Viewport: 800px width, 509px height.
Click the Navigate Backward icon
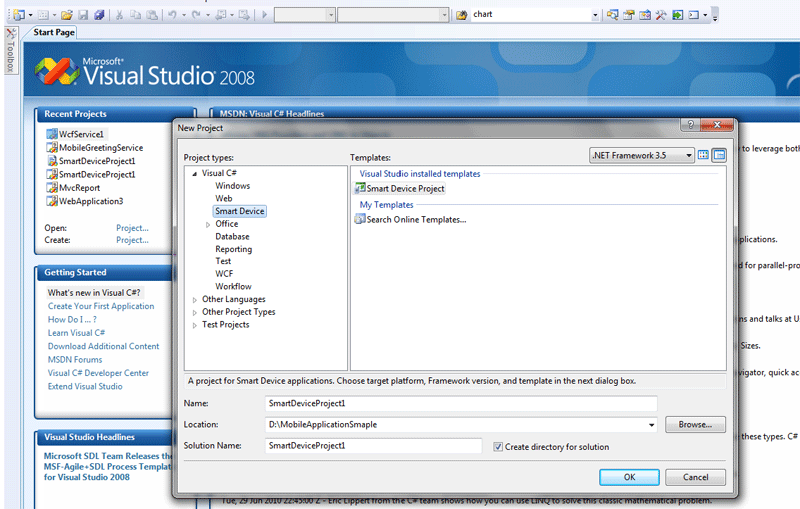pos(221,15)
